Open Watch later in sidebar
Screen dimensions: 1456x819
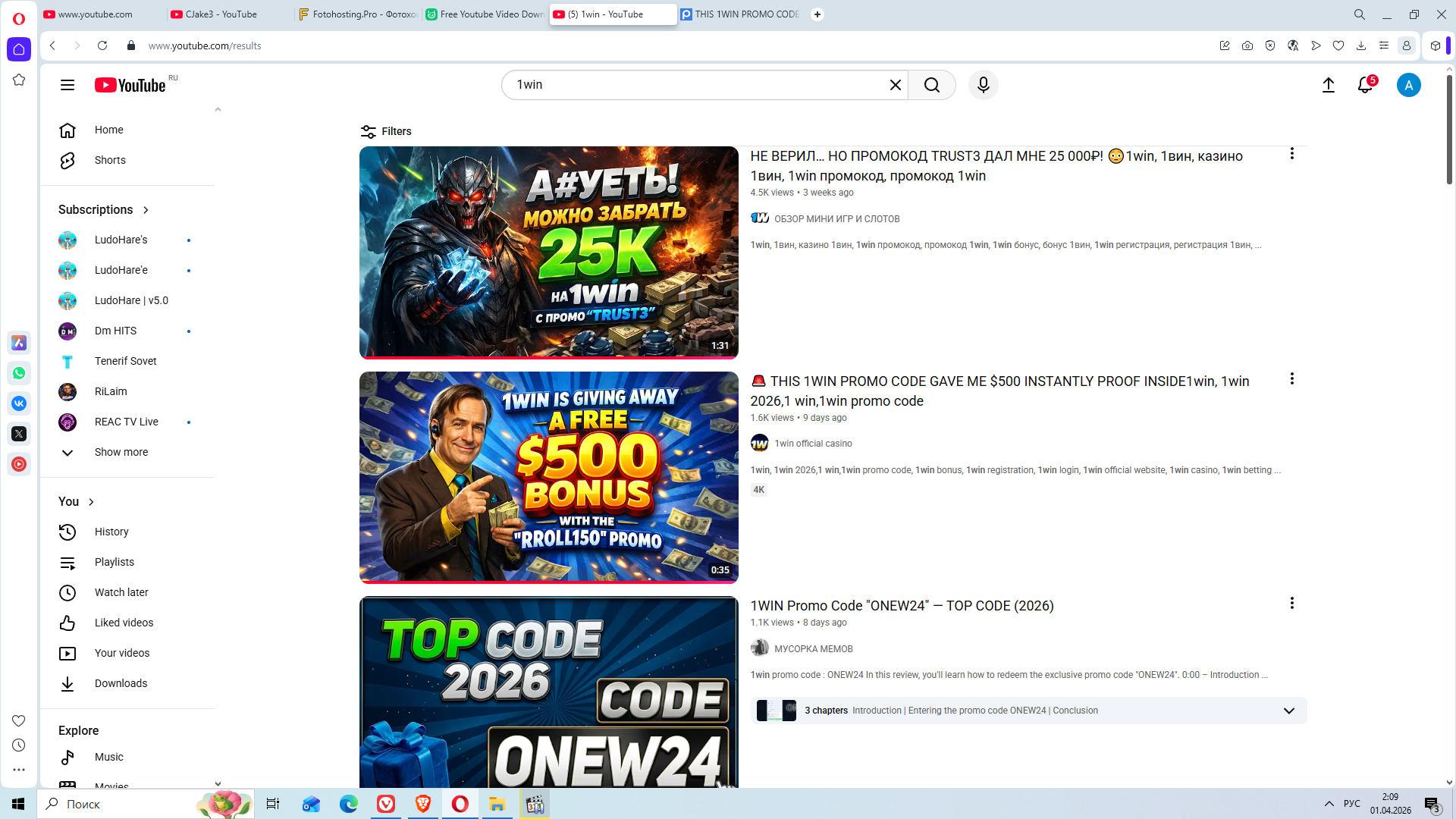121,592
